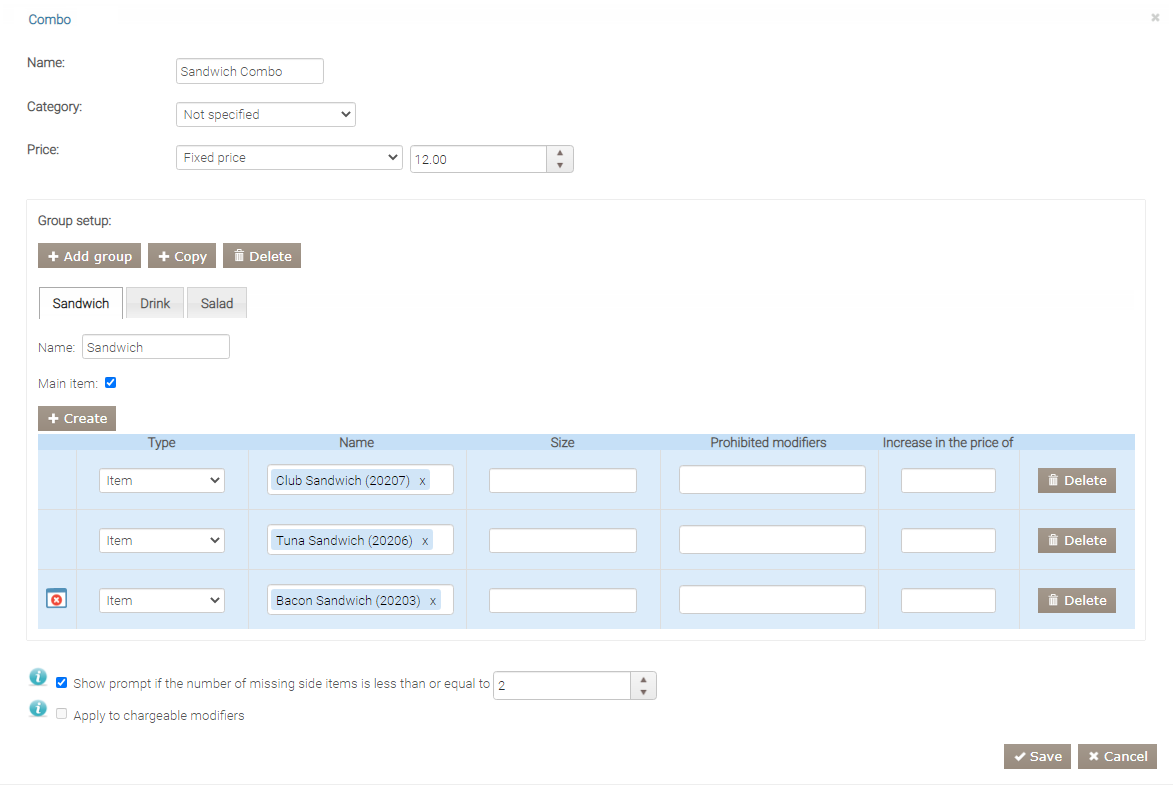The height and width of the screenshot is (785, 1173).
Task: Switch to the Drink group tab
Action: (155, 303)
